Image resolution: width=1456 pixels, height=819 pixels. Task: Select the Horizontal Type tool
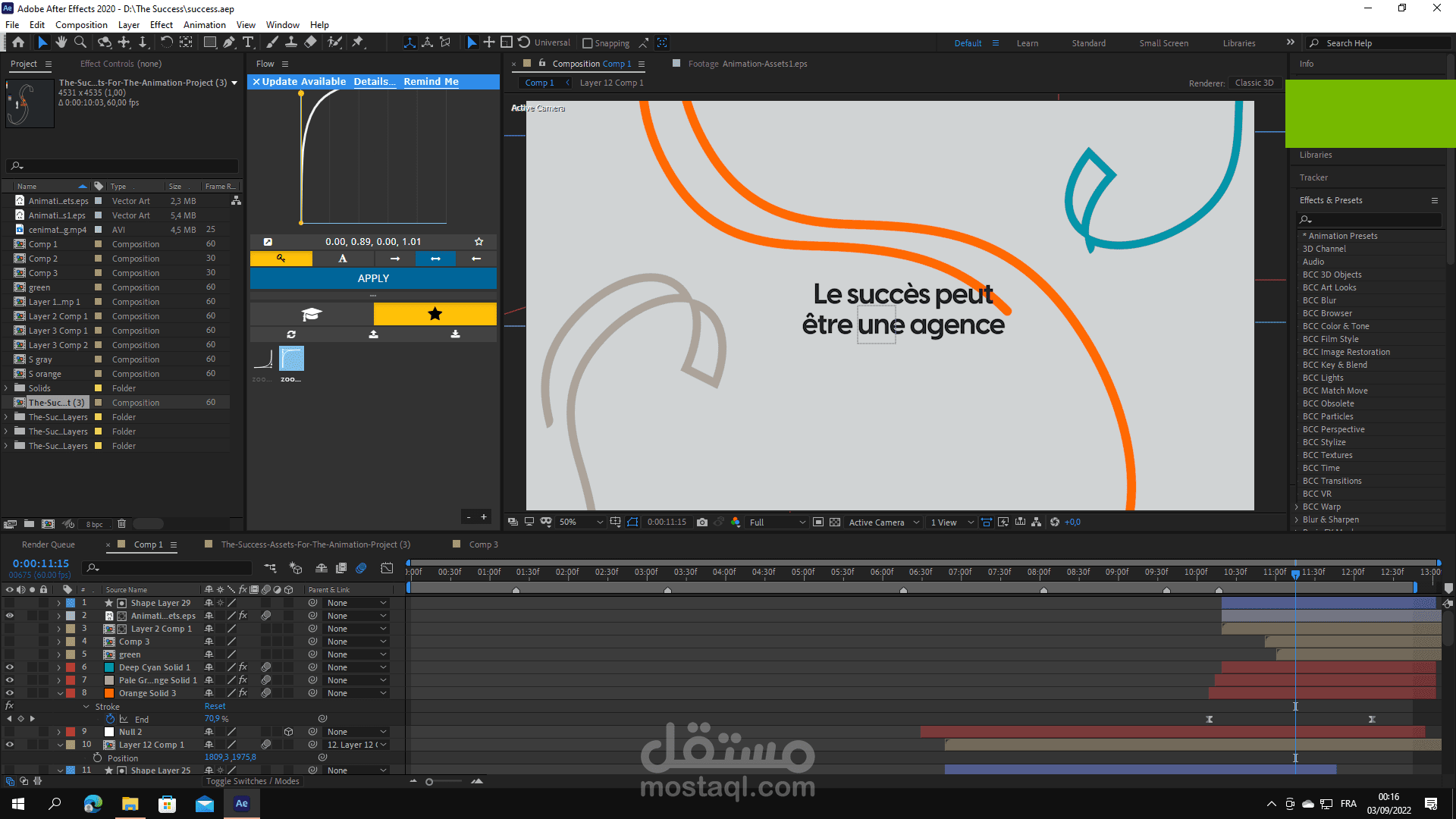(x=248, y=42)
